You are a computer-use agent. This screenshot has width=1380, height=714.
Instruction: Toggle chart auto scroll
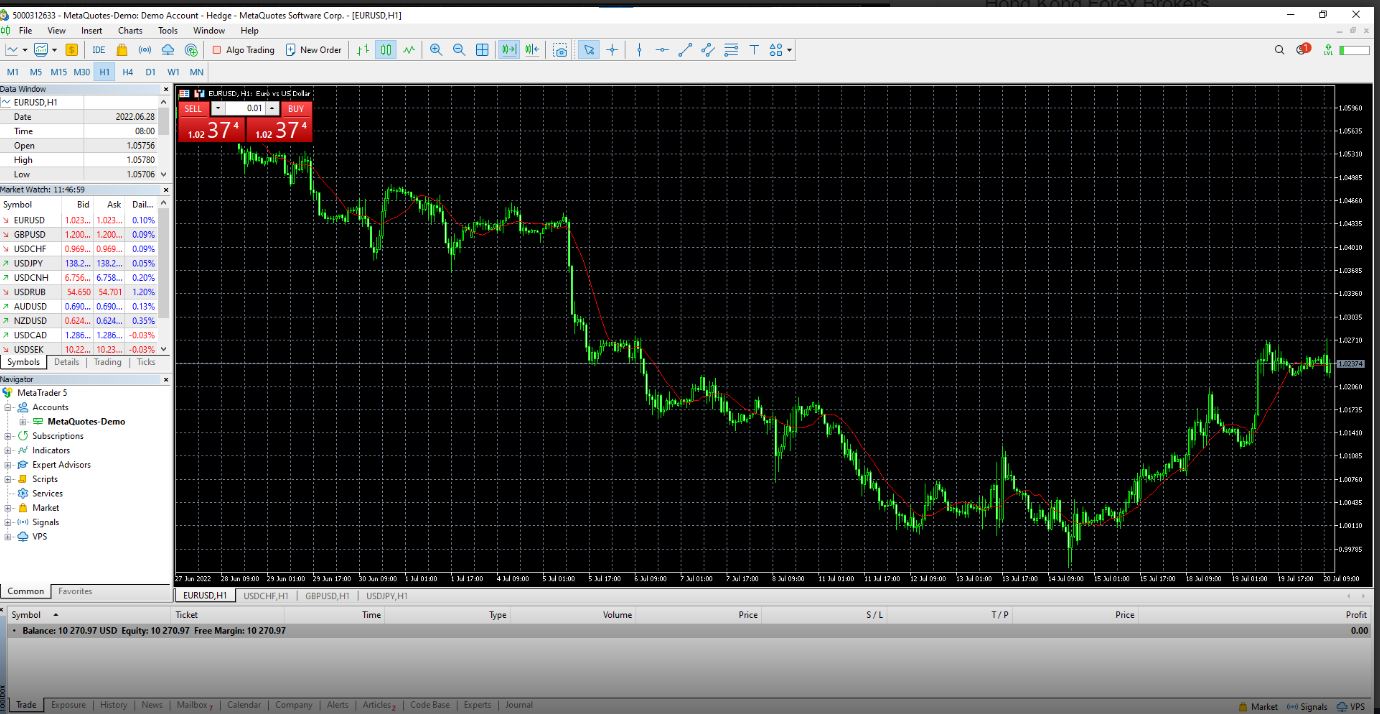509,50
